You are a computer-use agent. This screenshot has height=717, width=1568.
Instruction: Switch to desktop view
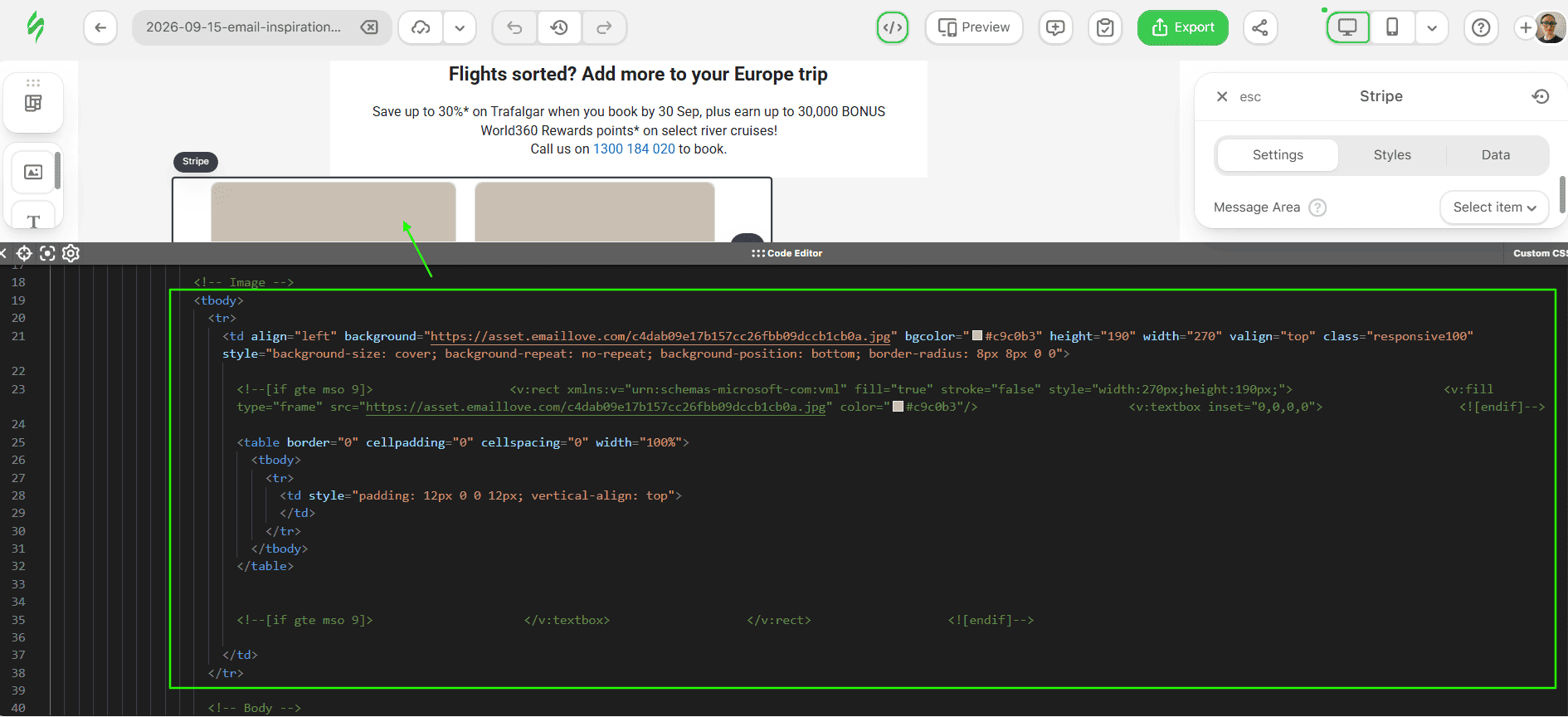1348,27
